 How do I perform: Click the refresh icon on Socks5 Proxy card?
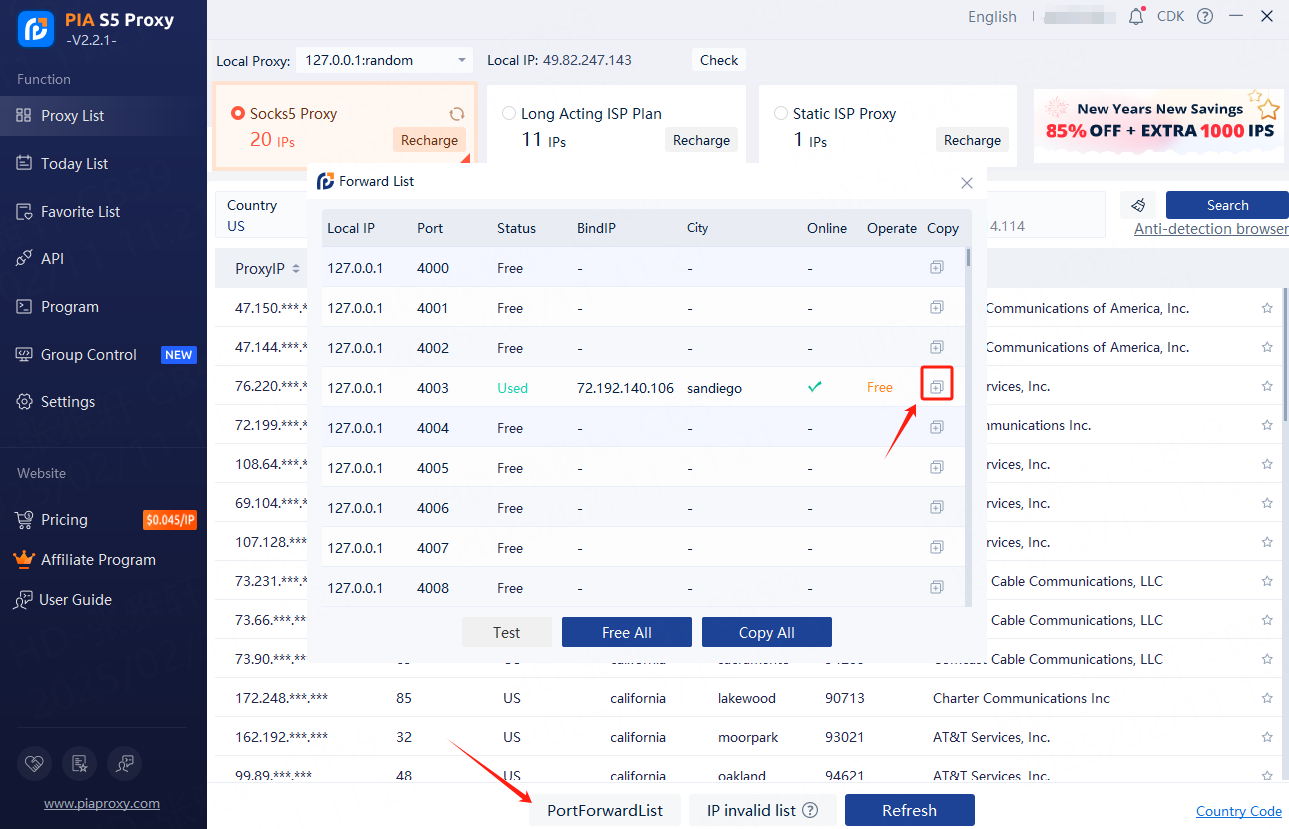[x=457, y=114]
